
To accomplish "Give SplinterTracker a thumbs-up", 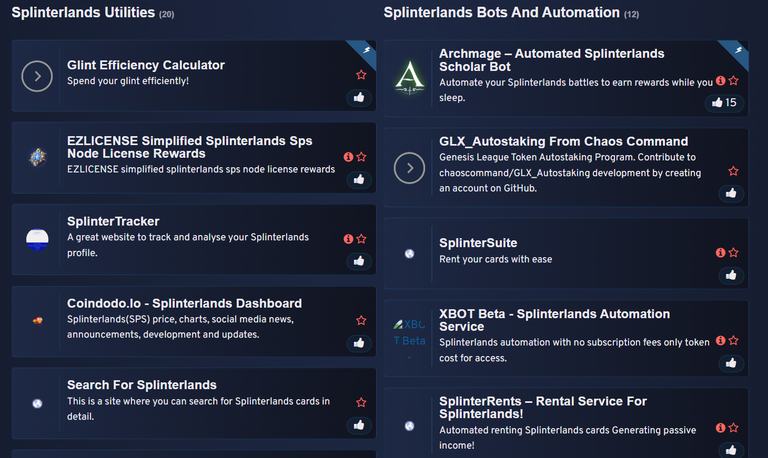I will 359,261.
